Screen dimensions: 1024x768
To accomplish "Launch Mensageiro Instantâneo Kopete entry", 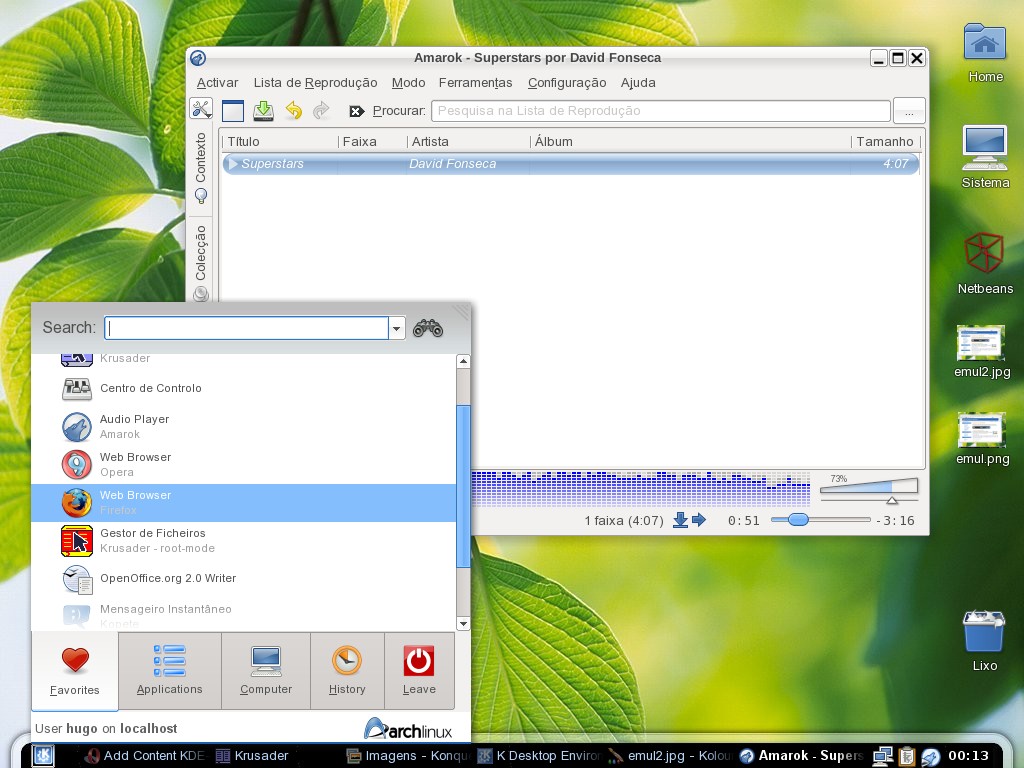I will click(243, 616).
